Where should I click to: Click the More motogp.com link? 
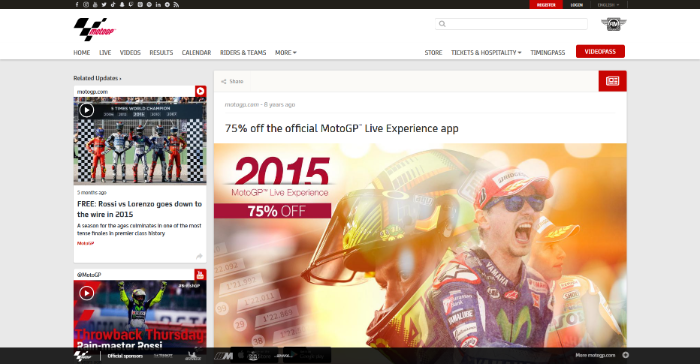[595, 355]
